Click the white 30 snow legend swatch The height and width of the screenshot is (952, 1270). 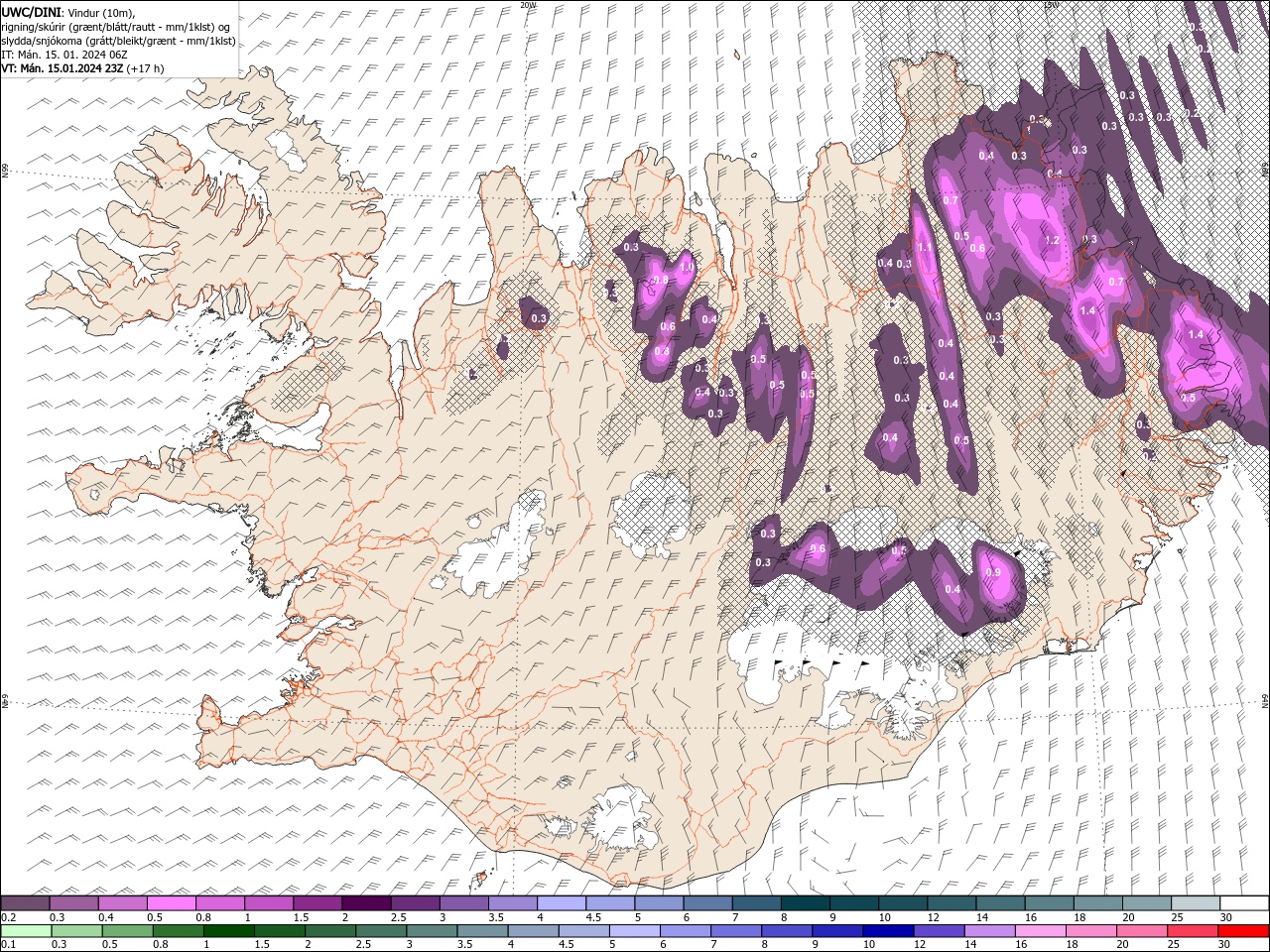tap(1243, 903)
